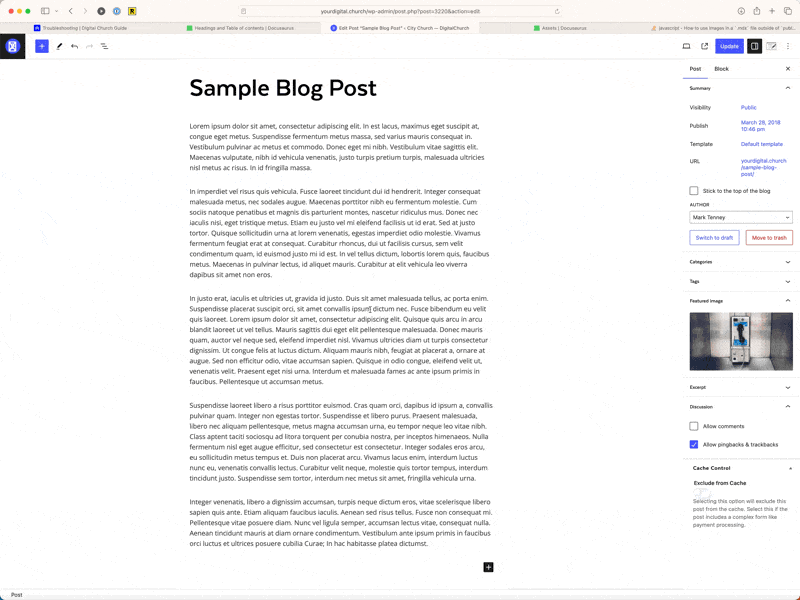Expand the Tags section
This screenshot has width=800, height=600.
pos(788,282)
